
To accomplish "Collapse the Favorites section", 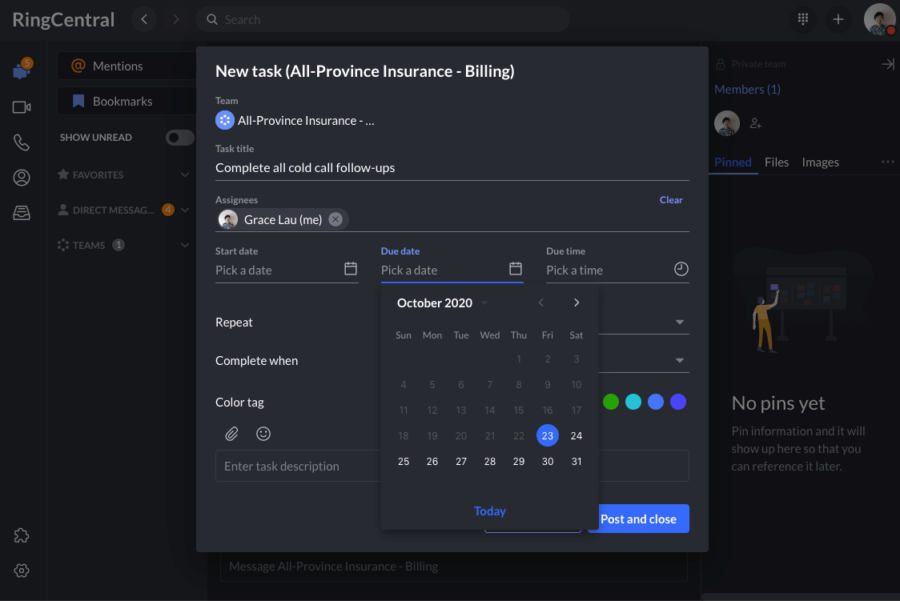I will click(x=185, y=175).
